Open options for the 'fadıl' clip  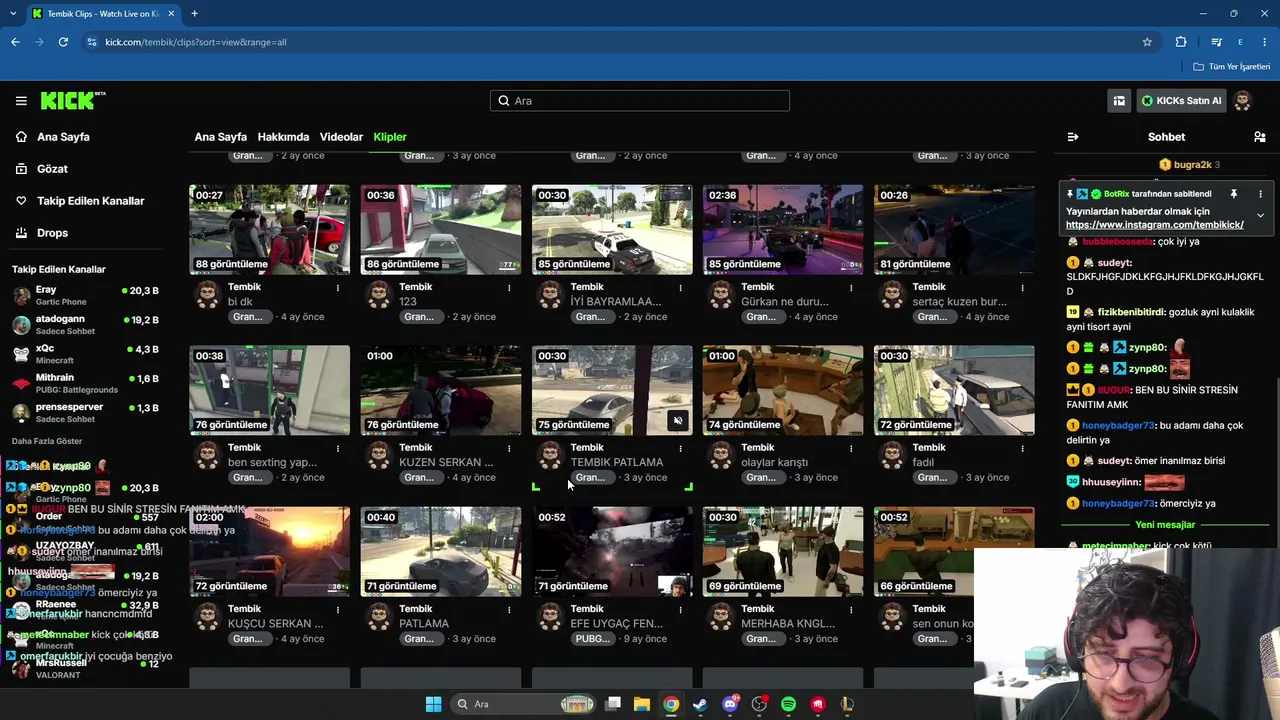pos(1022,449)
